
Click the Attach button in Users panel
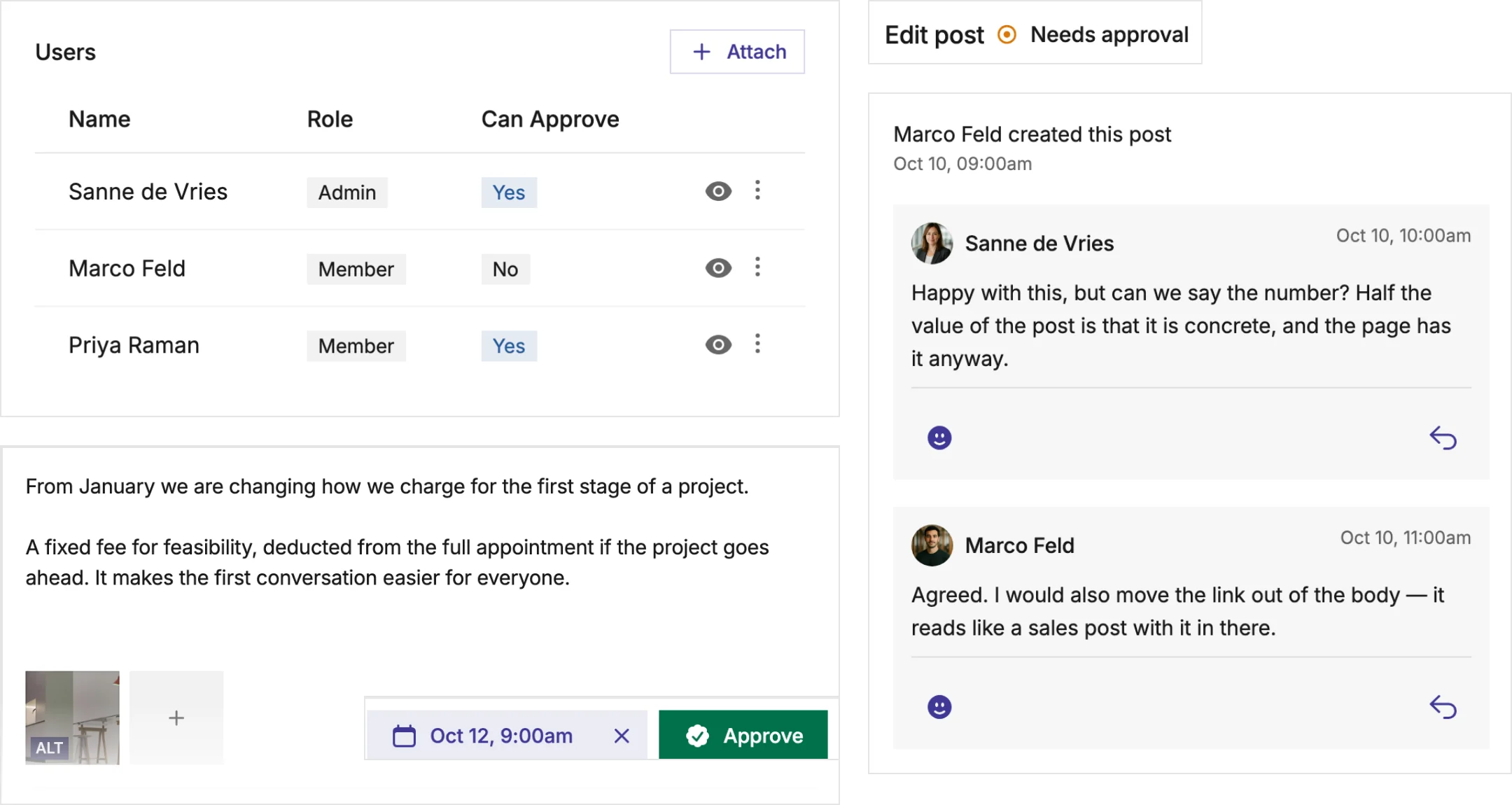click(x=737, y=52)
